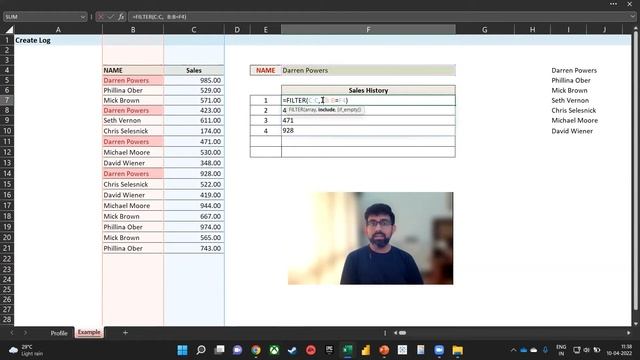Open Power BI from the taskbar
The image size is (640, 360).
click(366, 350)
